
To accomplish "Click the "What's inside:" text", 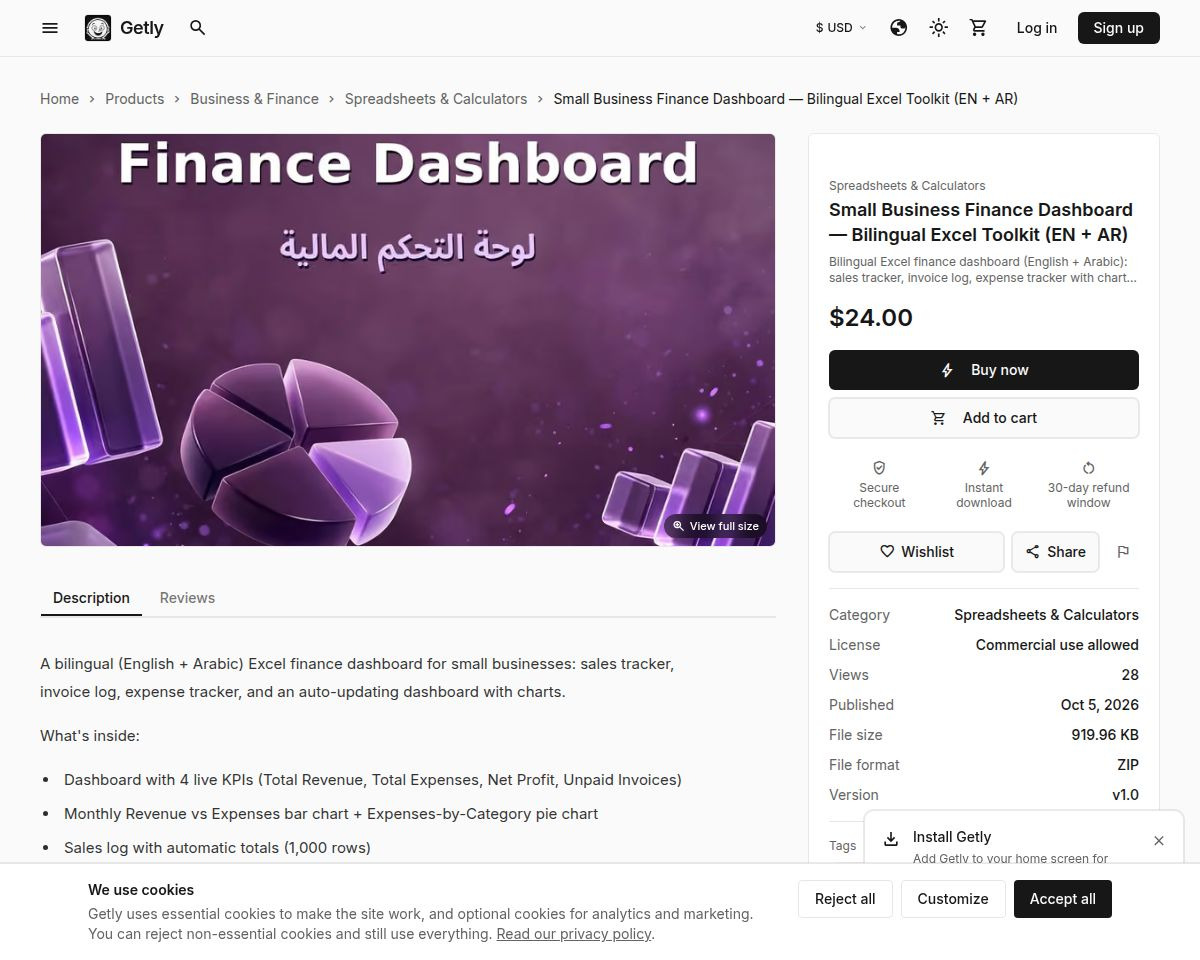I will click(90, 736).
